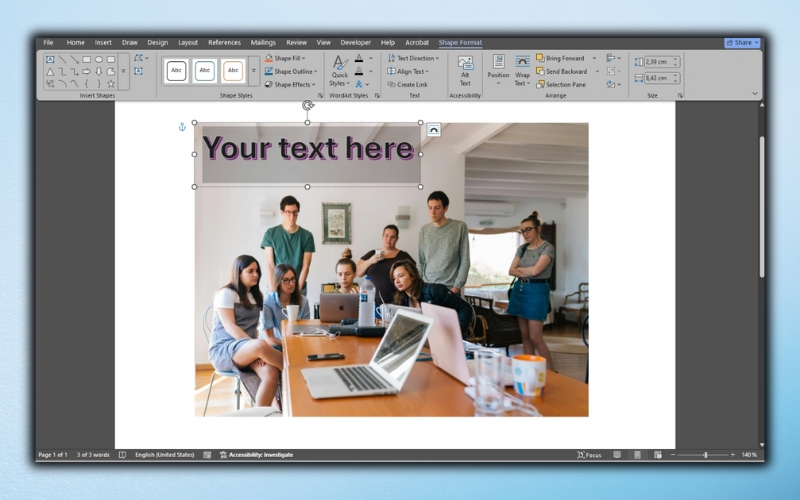Click the rotation handle above the text box

[308, 106]
